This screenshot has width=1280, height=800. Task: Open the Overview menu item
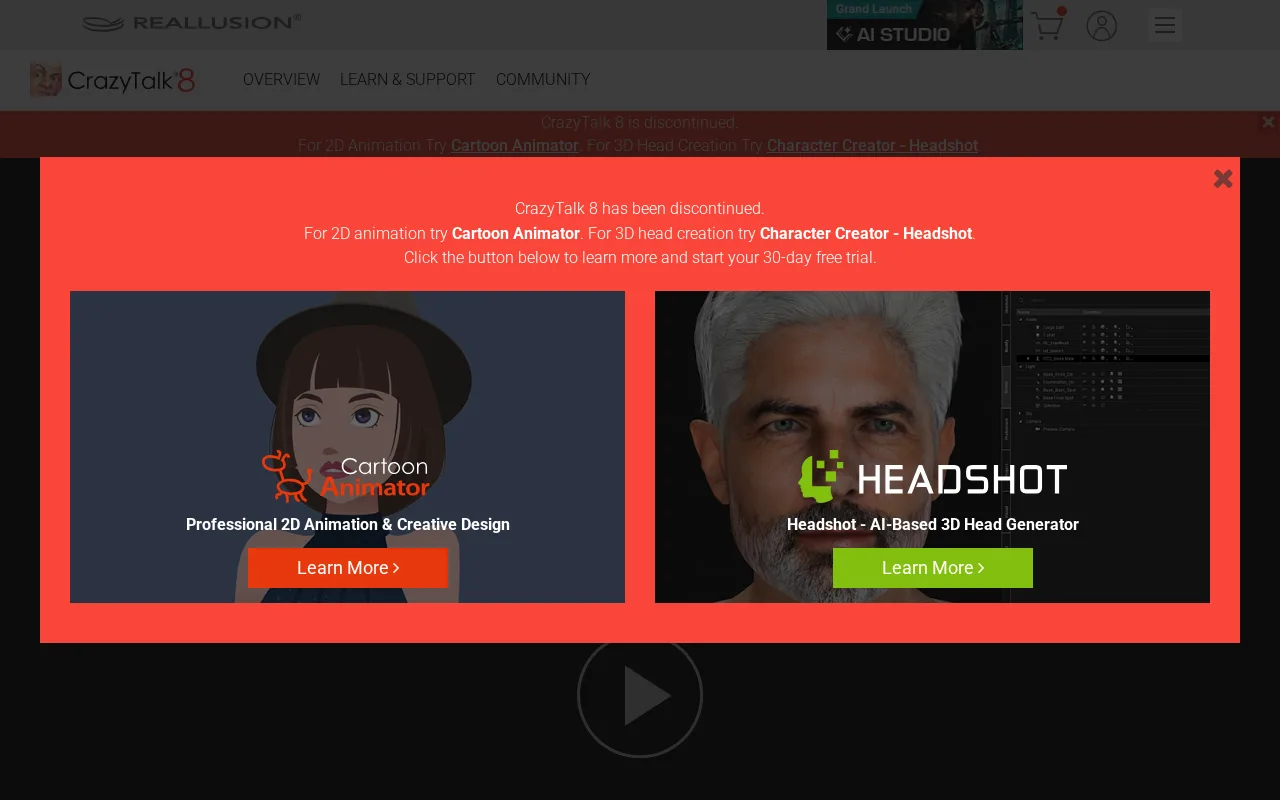[x=281, y=79]
